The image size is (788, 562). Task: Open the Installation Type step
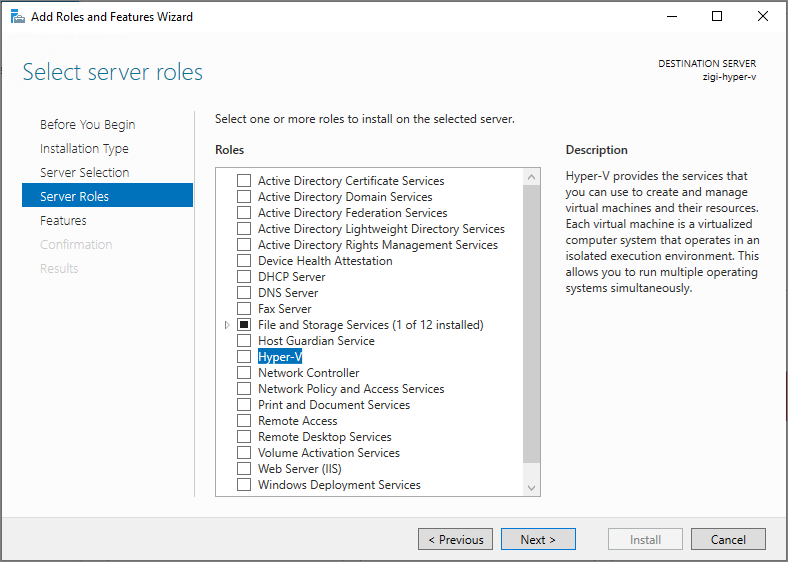coord(84,149)
